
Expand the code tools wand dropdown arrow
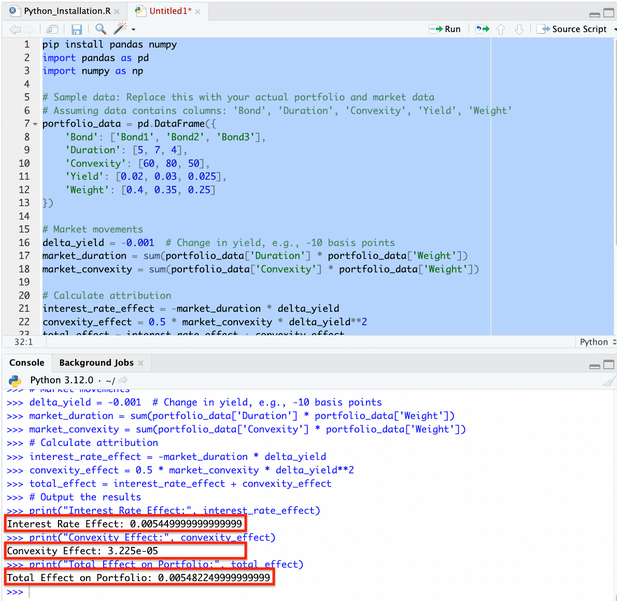coord(133,29)
